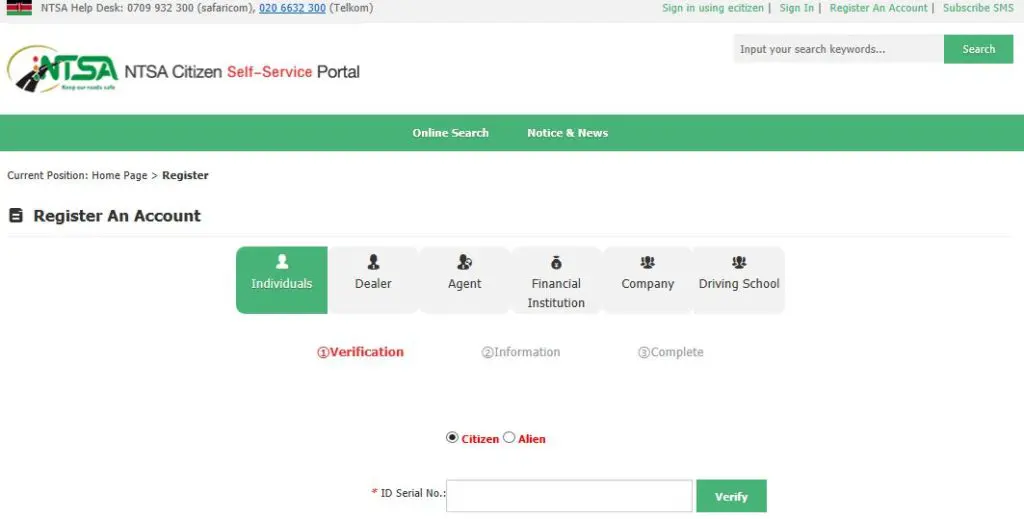
Task: Switch to the Company tab label
Action: tap(647, 284)
